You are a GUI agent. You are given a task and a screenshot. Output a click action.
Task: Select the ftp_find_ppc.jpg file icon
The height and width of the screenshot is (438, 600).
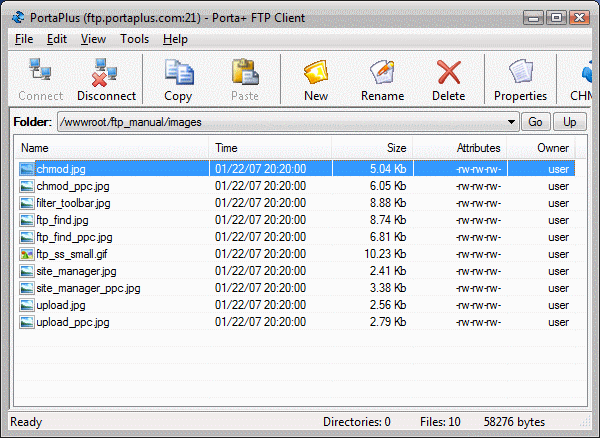[27, 237]
